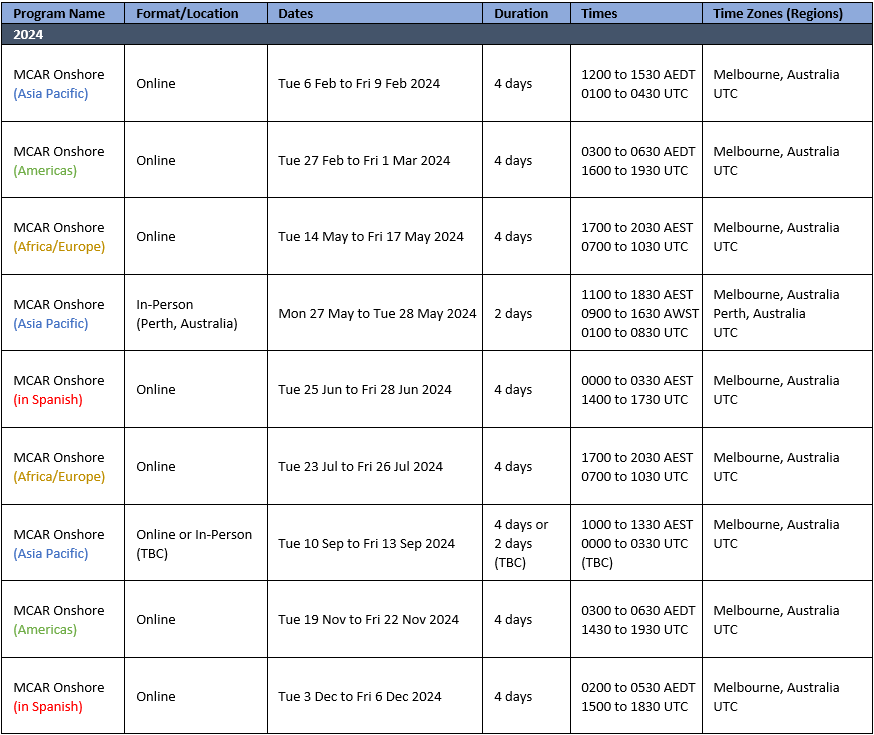Viewport: 874px width, 735px height.
Task: Click 4 days in the 23 Jul row
Action: [513, 466]
